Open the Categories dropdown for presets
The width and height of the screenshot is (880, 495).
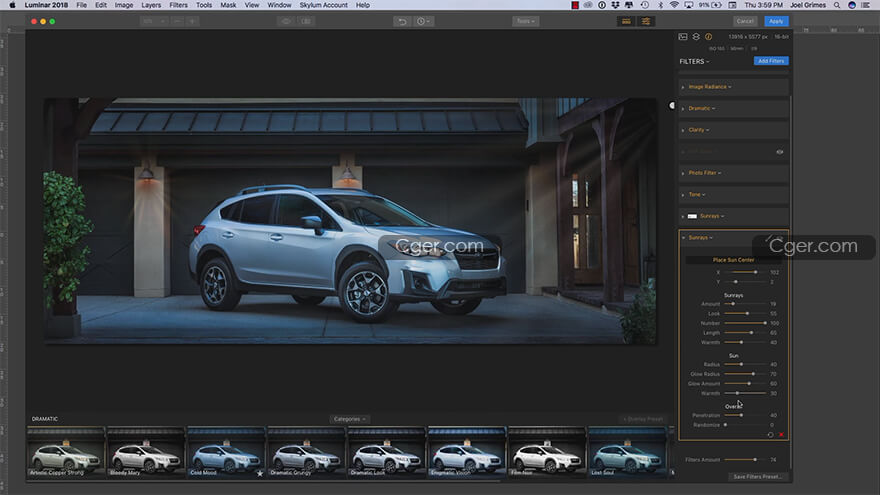click(x=349, y=419)
